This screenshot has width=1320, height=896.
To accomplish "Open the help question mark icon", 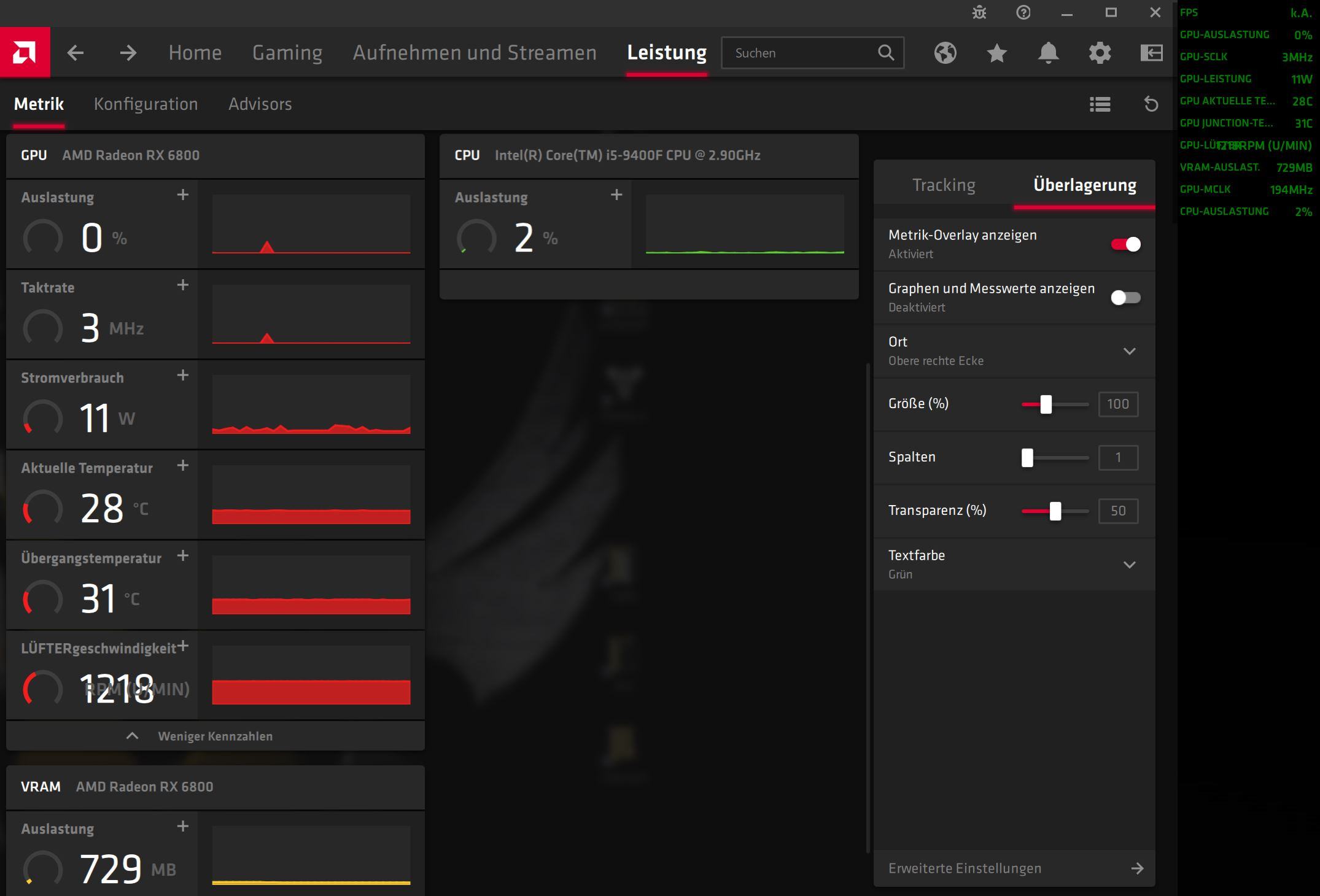I will pyautogui.click(x=1023, y=12).
